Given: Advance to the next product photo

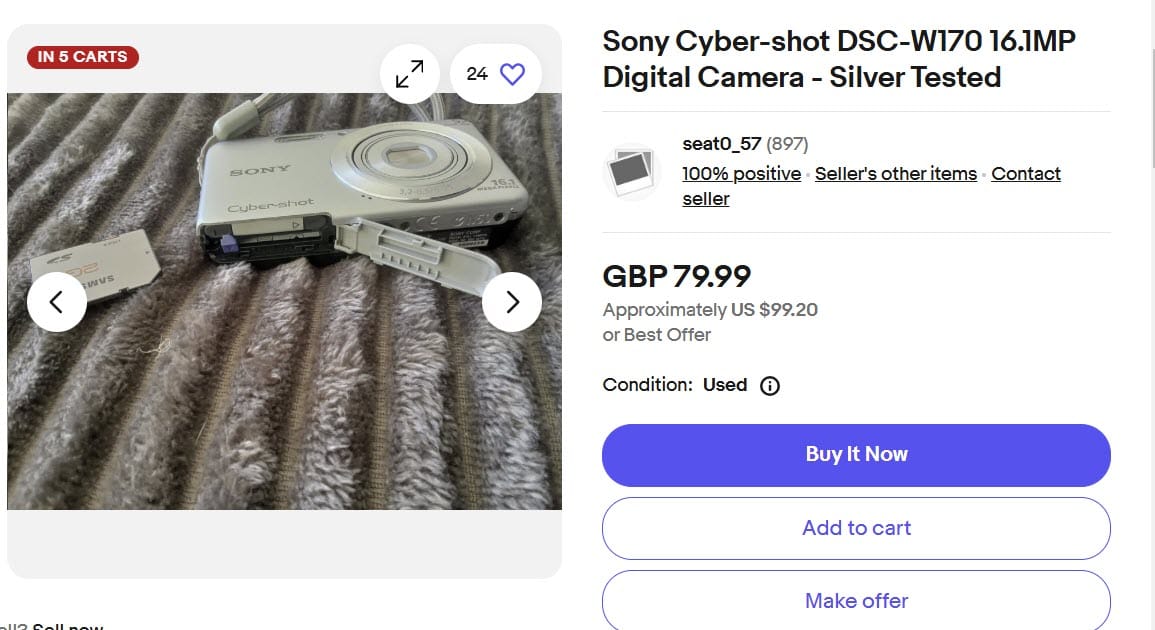Looking at the screenshot, I should click(x=512, y=301).
